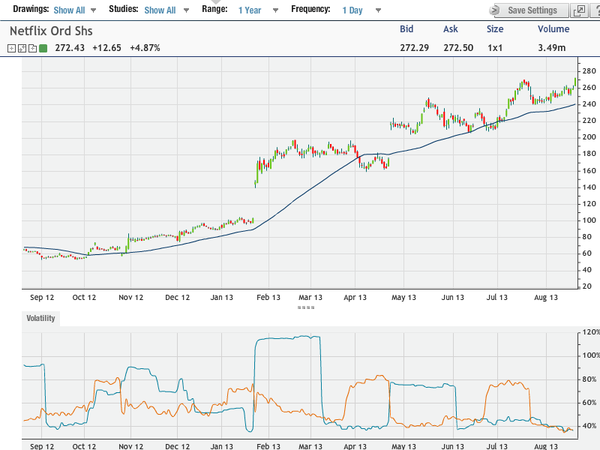Click the green square color indicator
The image size is (600, 450).
pos(43,49)
